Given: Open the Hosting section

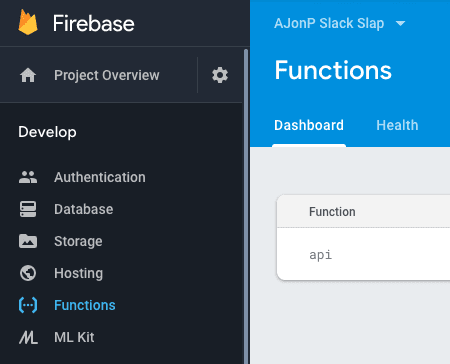Looking at the screenshot, I should click(79, 273).
